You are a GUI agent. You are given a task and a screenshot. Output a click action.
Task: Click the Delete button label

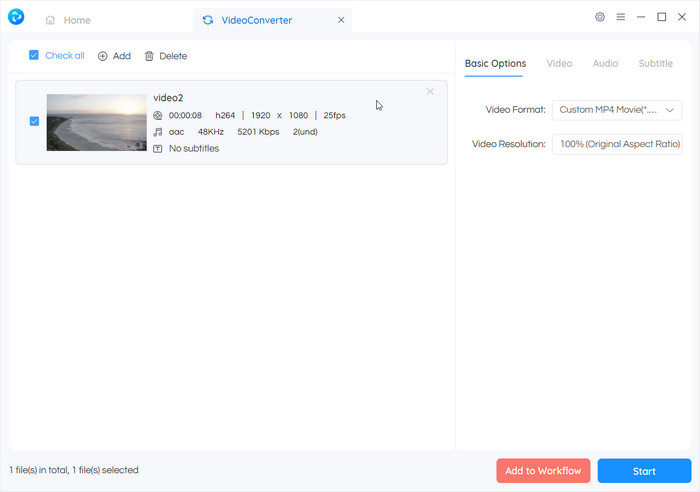point(173,56)
